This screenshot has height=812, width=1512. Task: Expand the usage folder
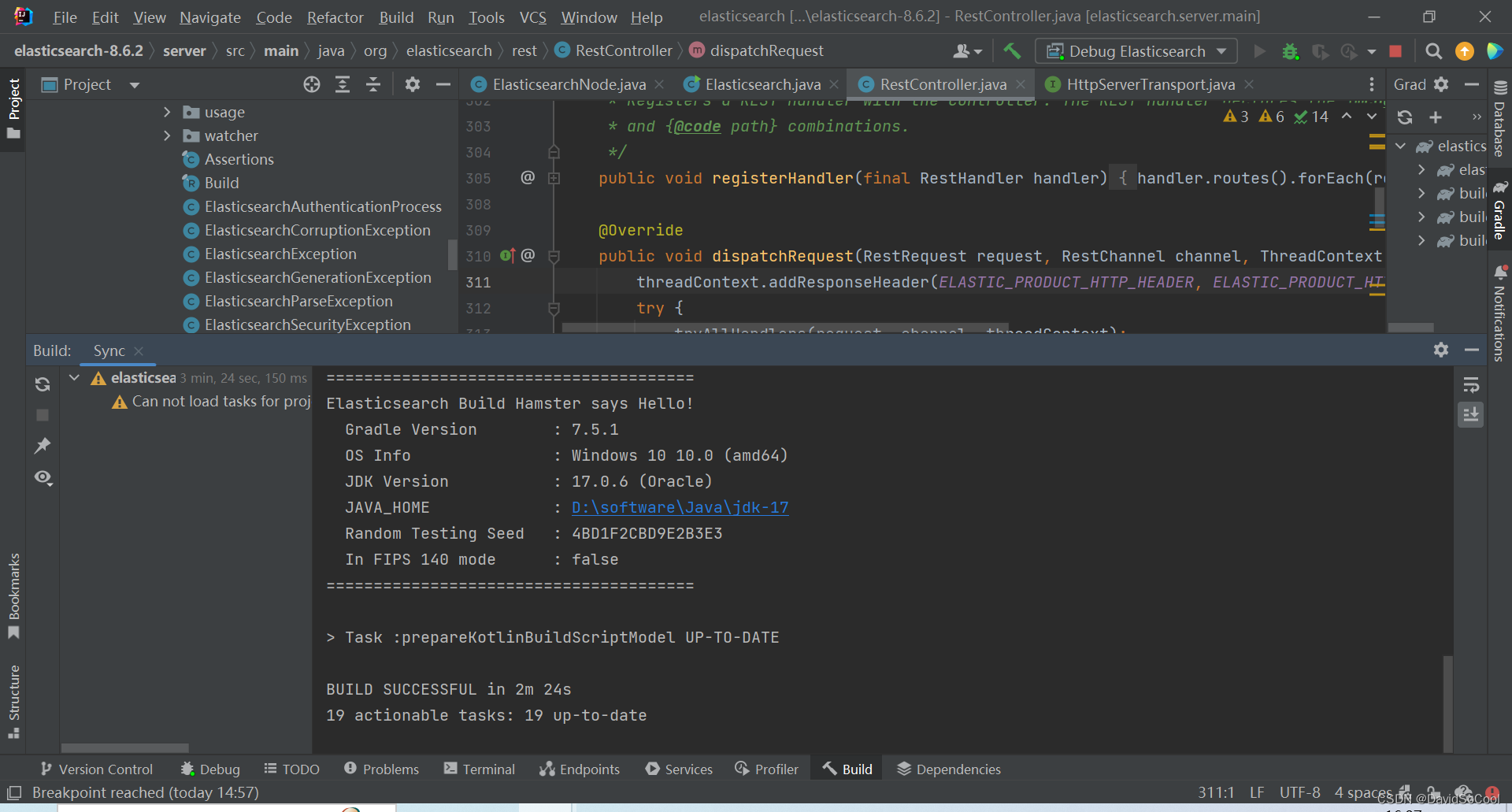tap(167, 112)
